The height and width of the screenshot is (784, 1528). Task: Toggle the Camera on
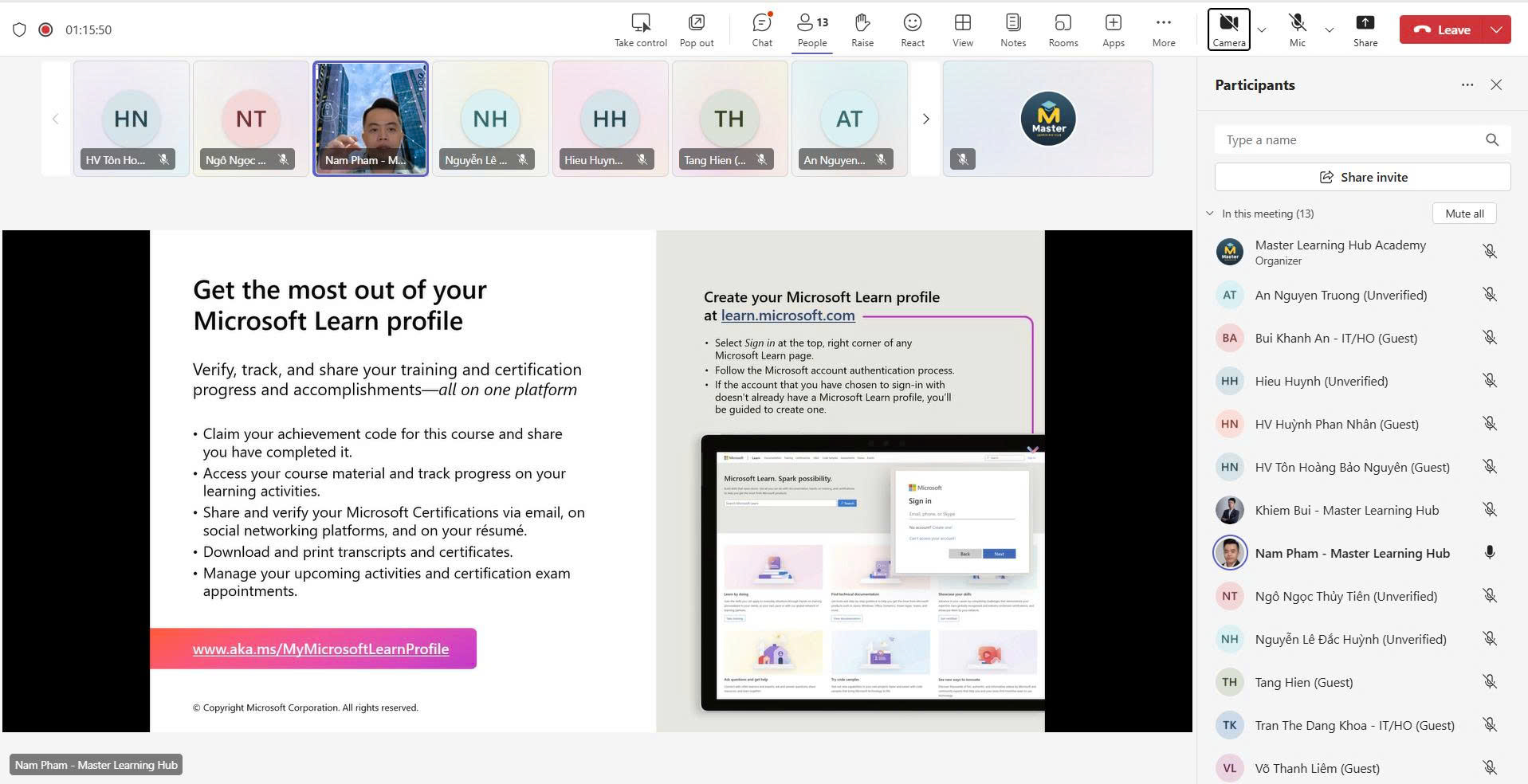pos(1228,29)
